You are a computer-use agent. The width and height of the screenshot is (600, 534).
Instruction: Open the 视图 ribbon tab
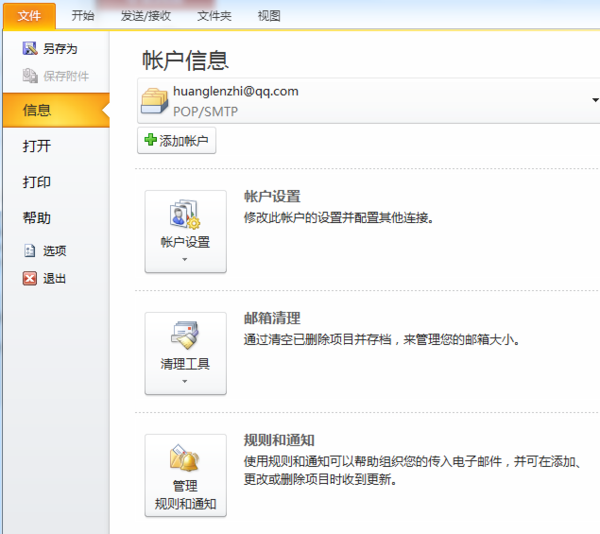(269, 16)
